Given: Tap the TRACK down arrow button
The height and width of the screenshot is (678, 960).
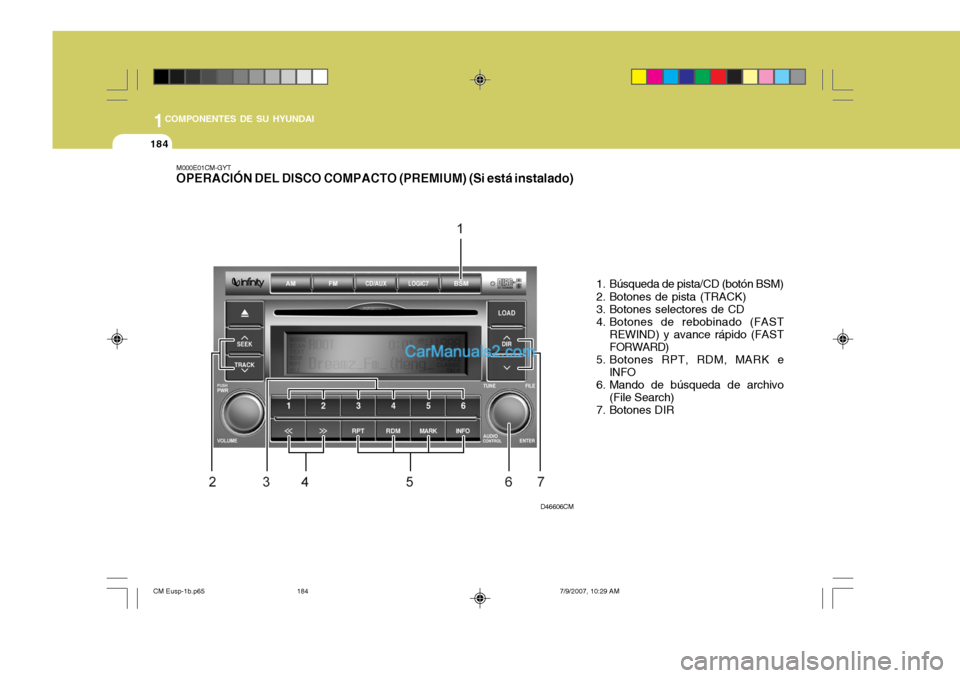Looking at the screenshot, I should 244,367.
